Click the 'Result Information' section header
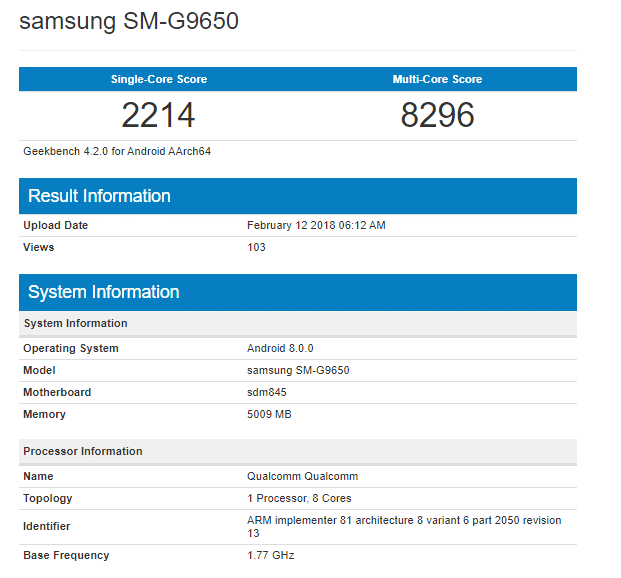This screenshot has height=578, width=621. click(298, 196)
